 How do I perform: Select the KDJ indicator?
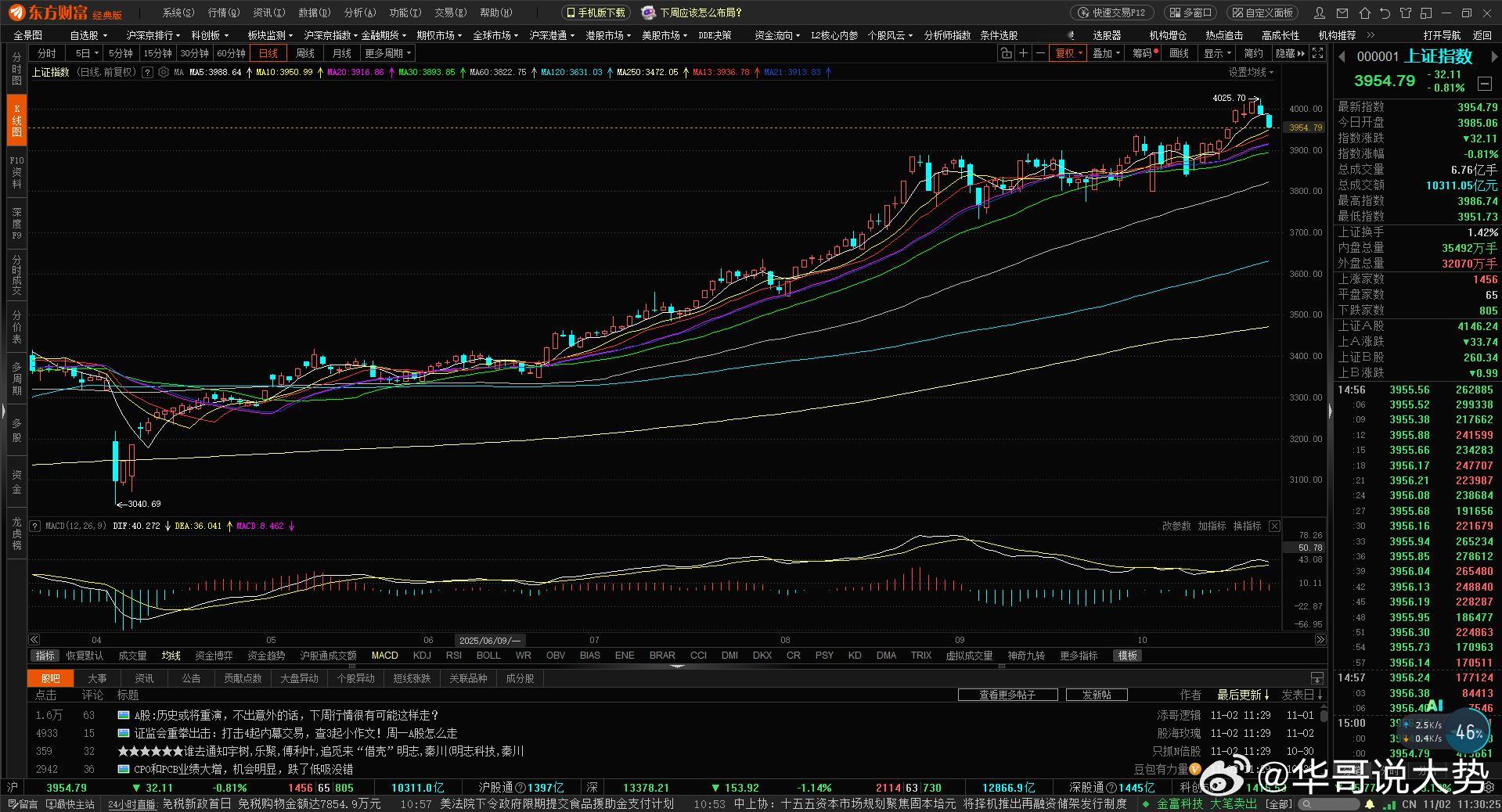pyautogui.click(x=422, y=656)
